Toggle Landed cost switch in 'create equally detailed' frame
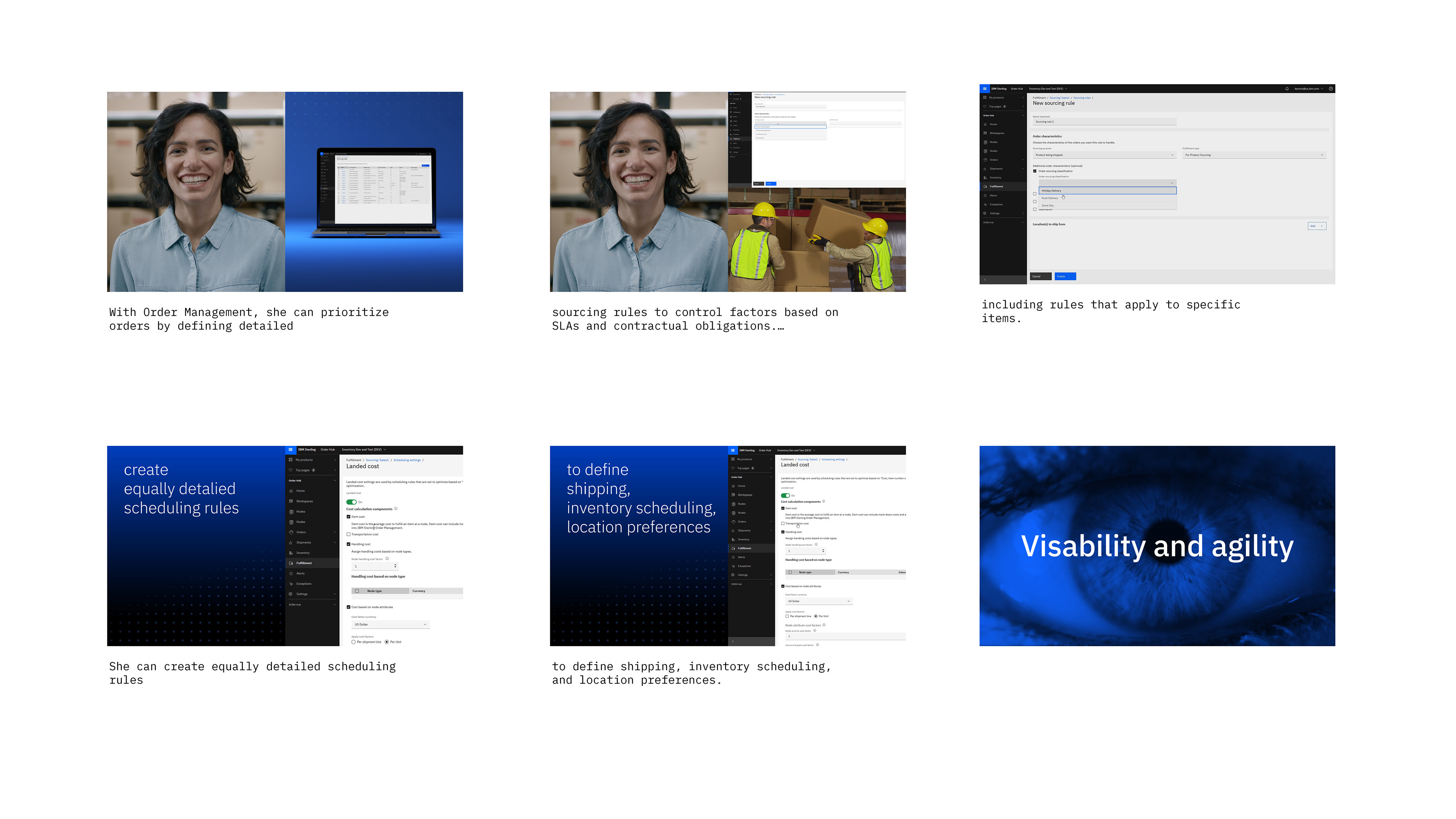 pos(351,502)
